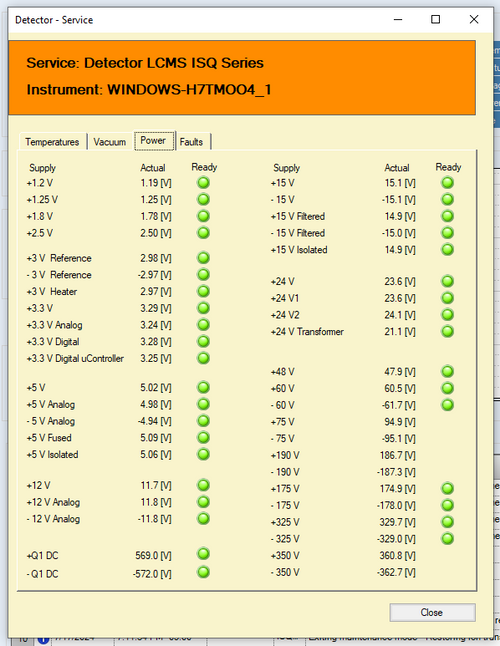The image size is (500, 646).
Task: Click the -95.1 [V] value
Action: tap(399, 438)
